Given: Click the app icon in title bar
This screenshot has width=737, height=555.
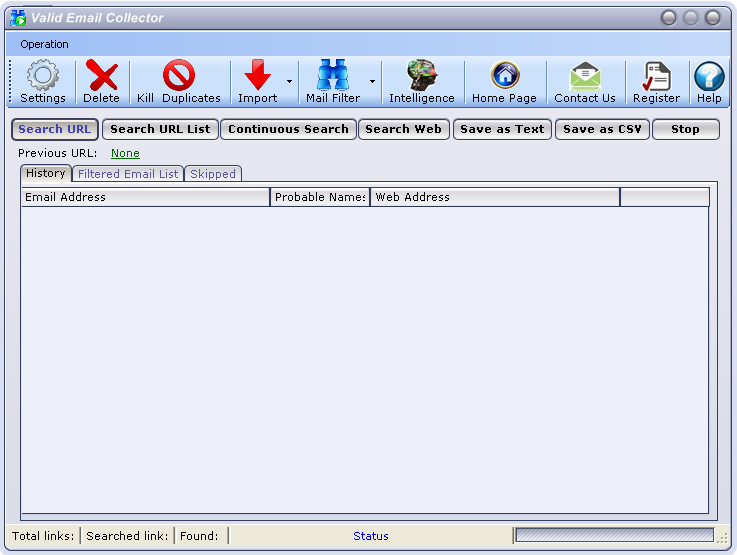Looking at the screenshot, I should (18, 18).
